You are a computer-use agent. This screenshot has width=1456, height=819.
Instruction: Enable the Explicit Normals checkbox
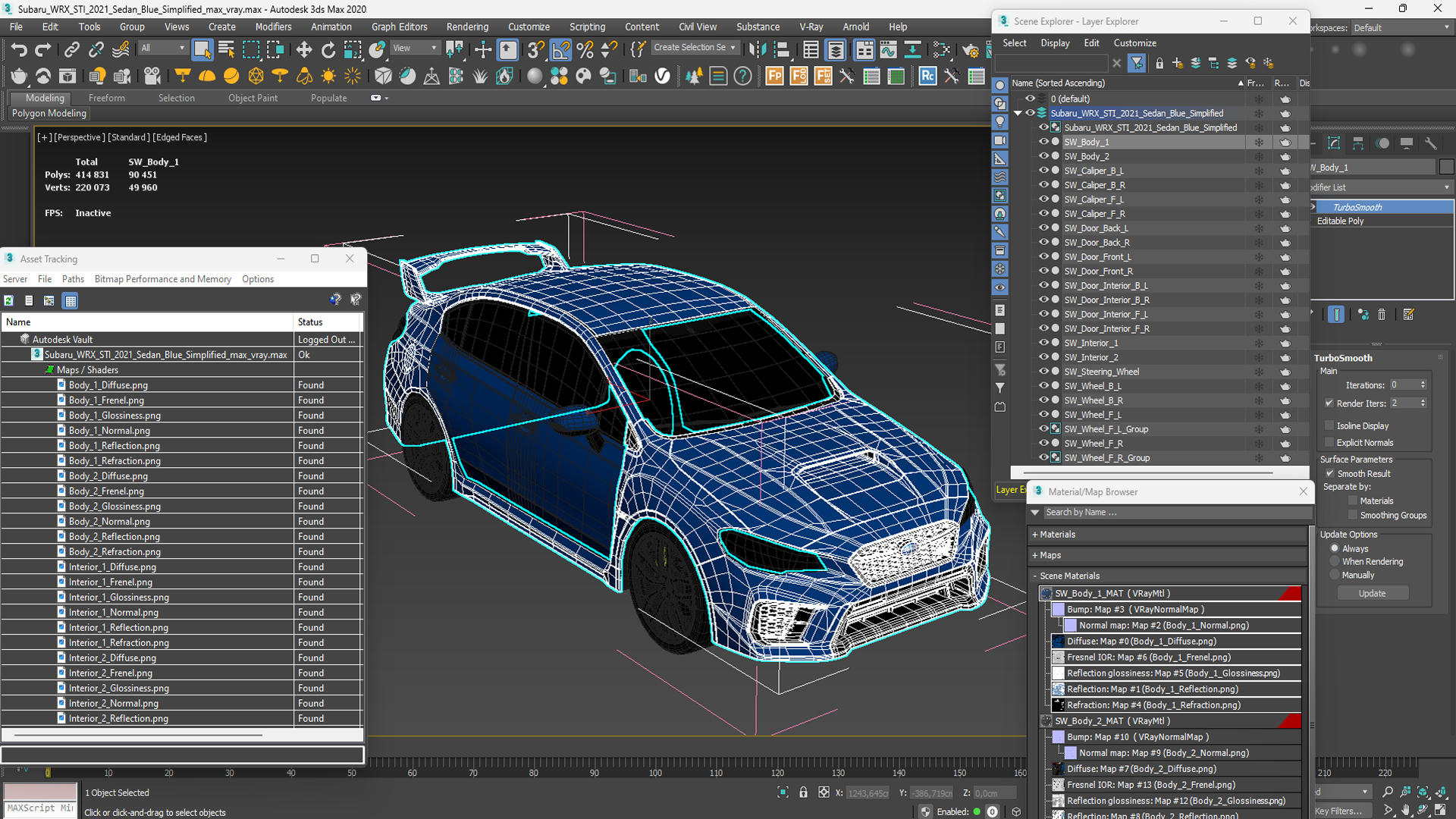pyautogui.click(x=1329, y=443)
